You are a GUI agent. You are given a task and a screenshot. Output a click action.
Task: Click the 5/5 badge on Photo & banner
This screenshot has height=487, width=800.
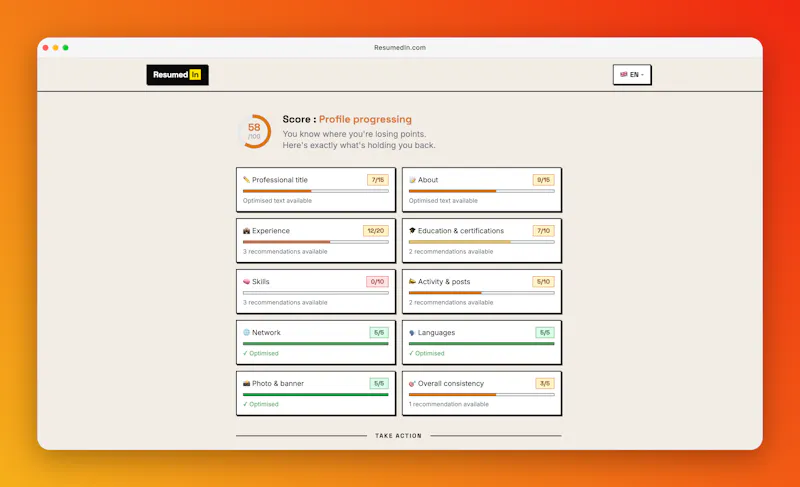pyautogui.click(x=379, y=383)
